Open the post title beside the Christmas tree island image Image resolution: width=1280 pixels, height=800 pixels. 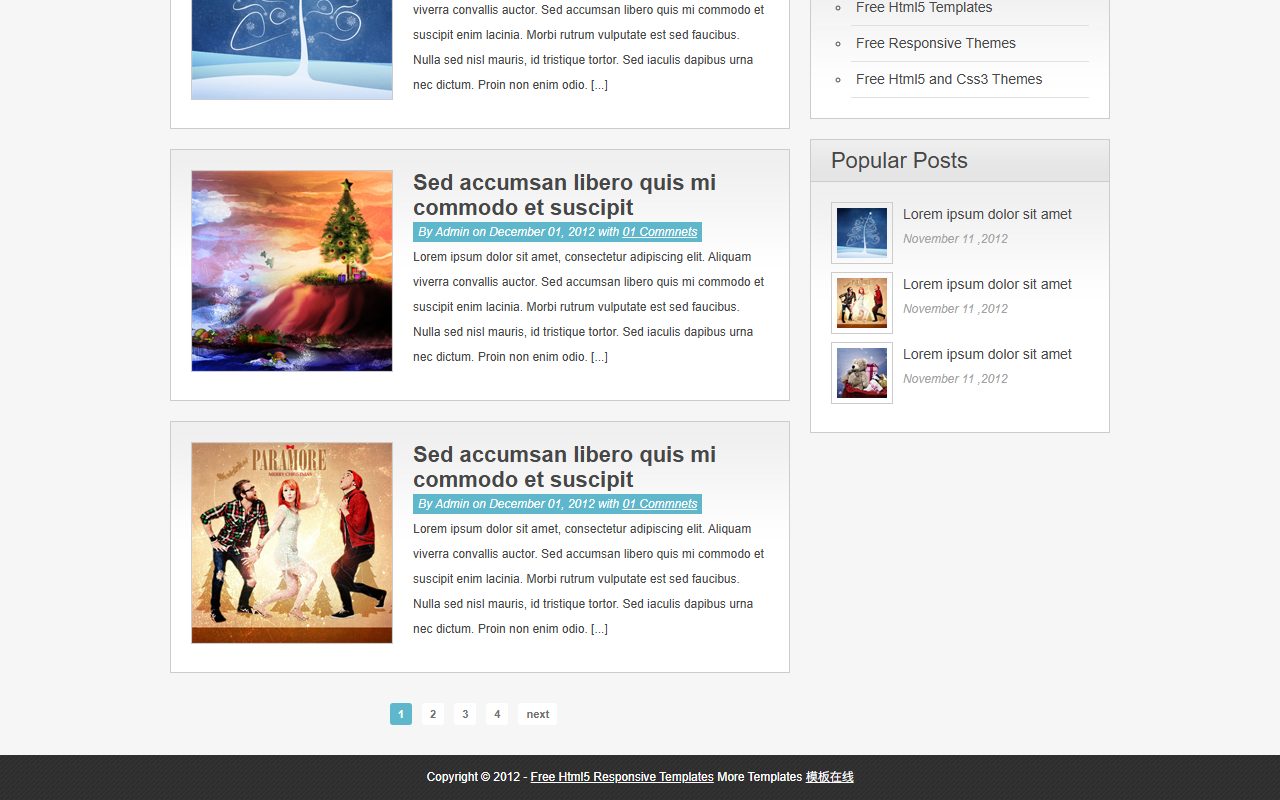pos(564,195)
